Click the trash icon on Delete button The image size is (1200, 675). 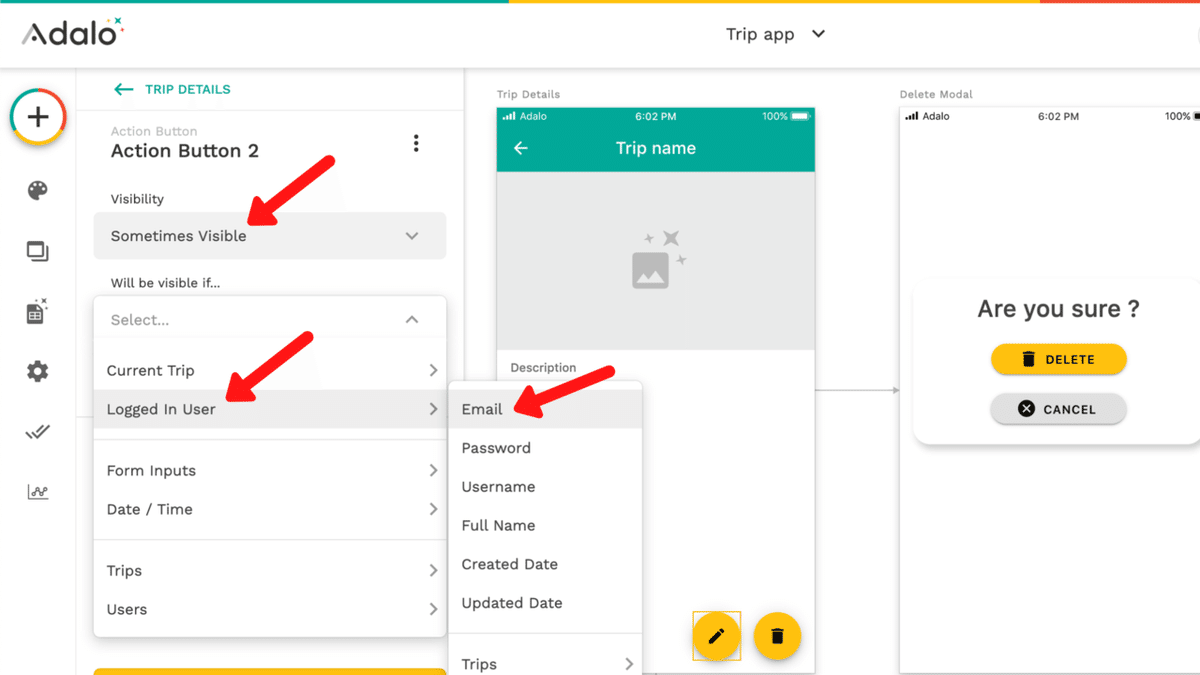[x=1028, y=359]
